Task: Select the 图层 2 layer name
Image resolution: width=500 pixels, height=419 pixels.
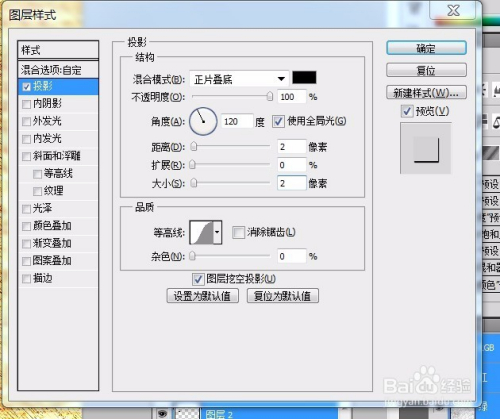Action: click(219, 414)
